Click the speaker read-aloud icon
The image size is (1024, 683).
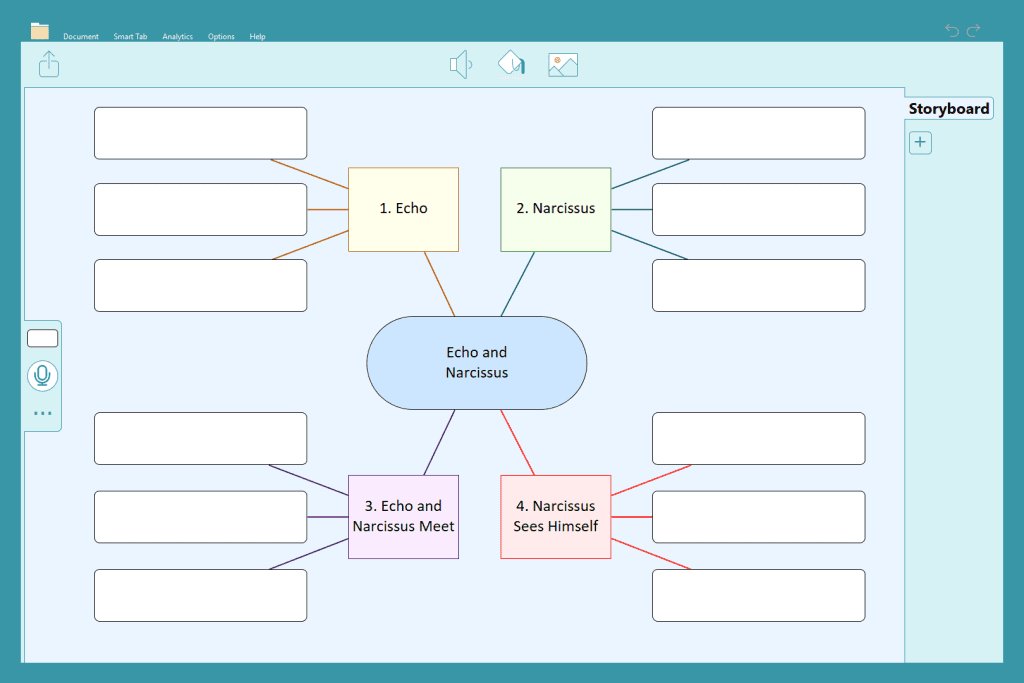pyautogui.click(x=460, y=65)
